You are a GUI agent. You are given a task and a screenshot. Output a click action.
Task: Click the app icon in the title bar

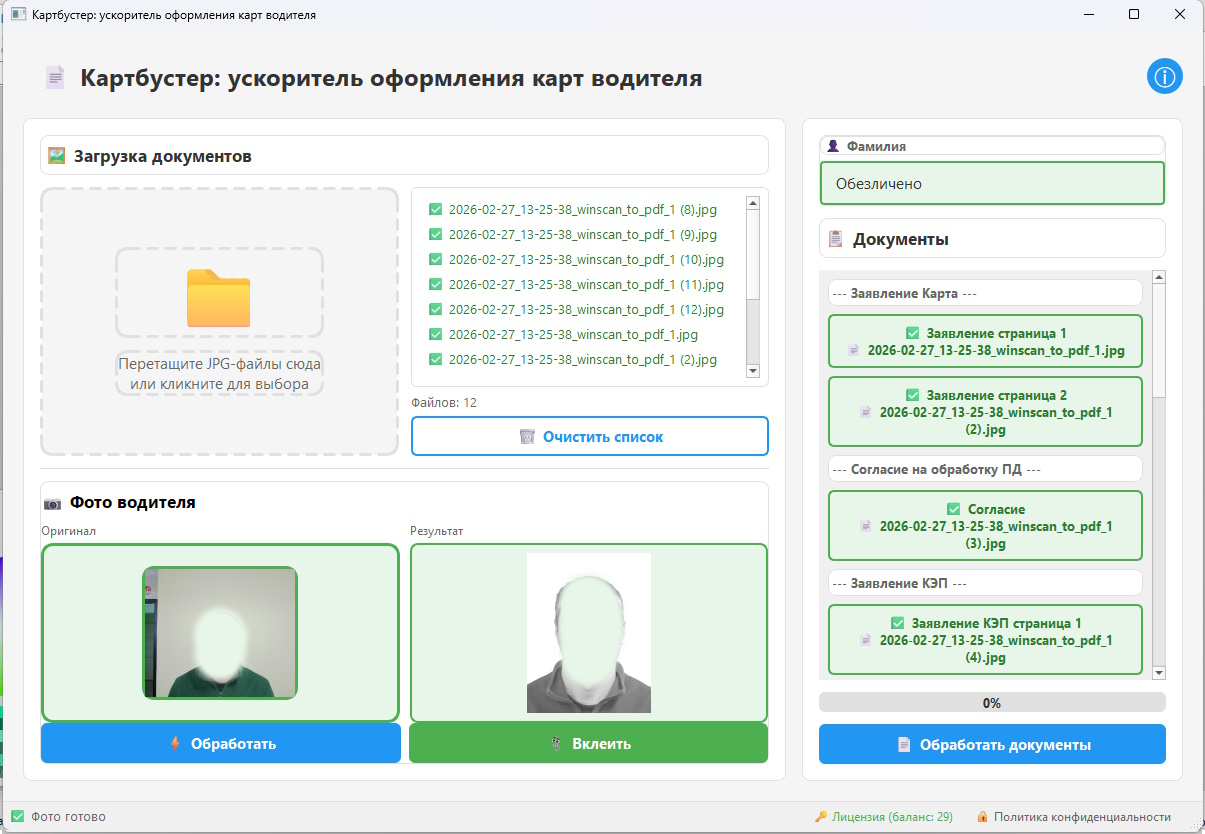pyautogui.click(x=17, y=15)
